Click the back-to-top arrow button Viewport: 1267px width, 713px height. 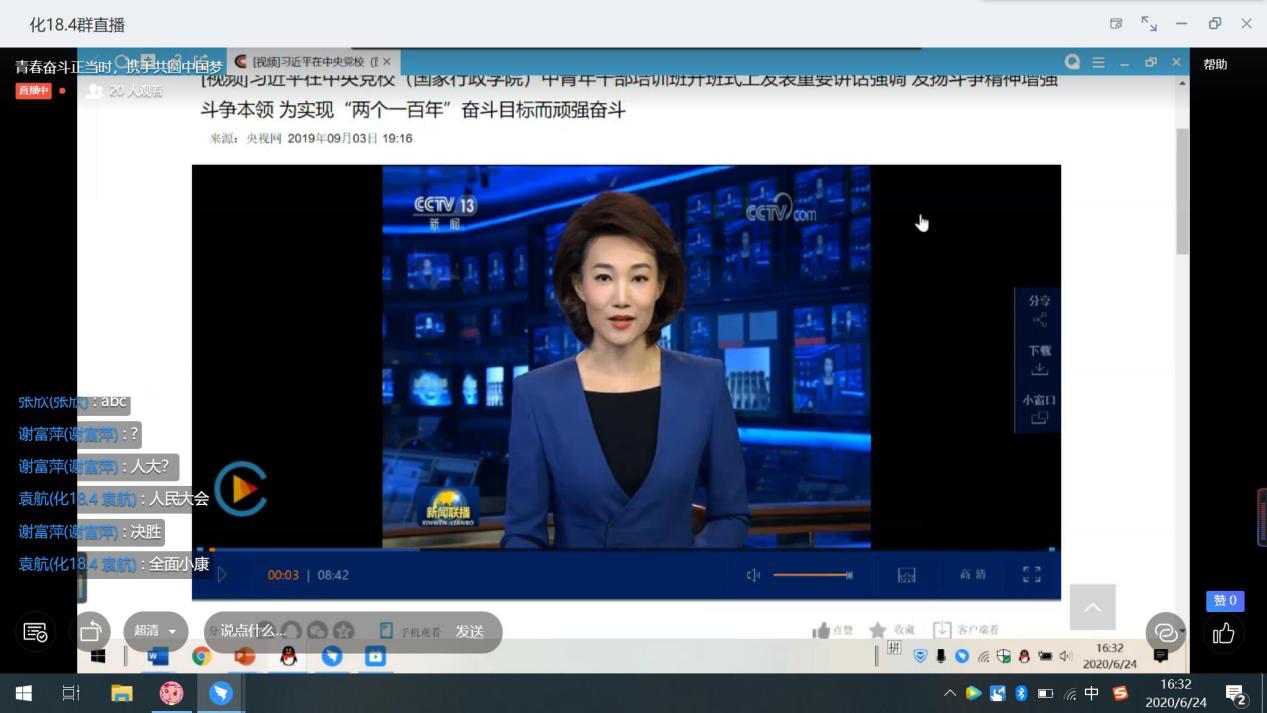[x=1092, y=607]
